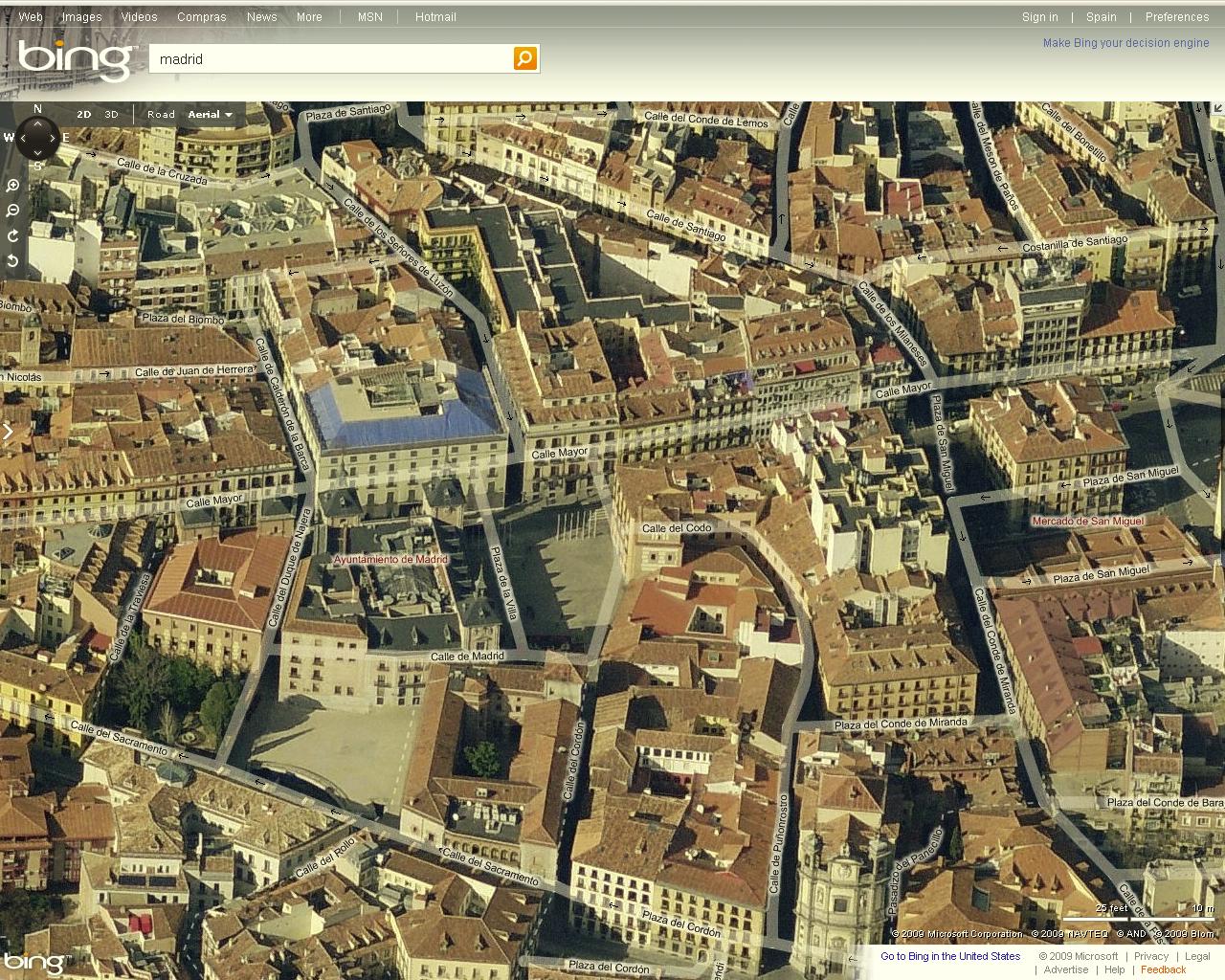Switch map to 3D mode
Viewport: 1225px width, 980px height.
[111, 115]
